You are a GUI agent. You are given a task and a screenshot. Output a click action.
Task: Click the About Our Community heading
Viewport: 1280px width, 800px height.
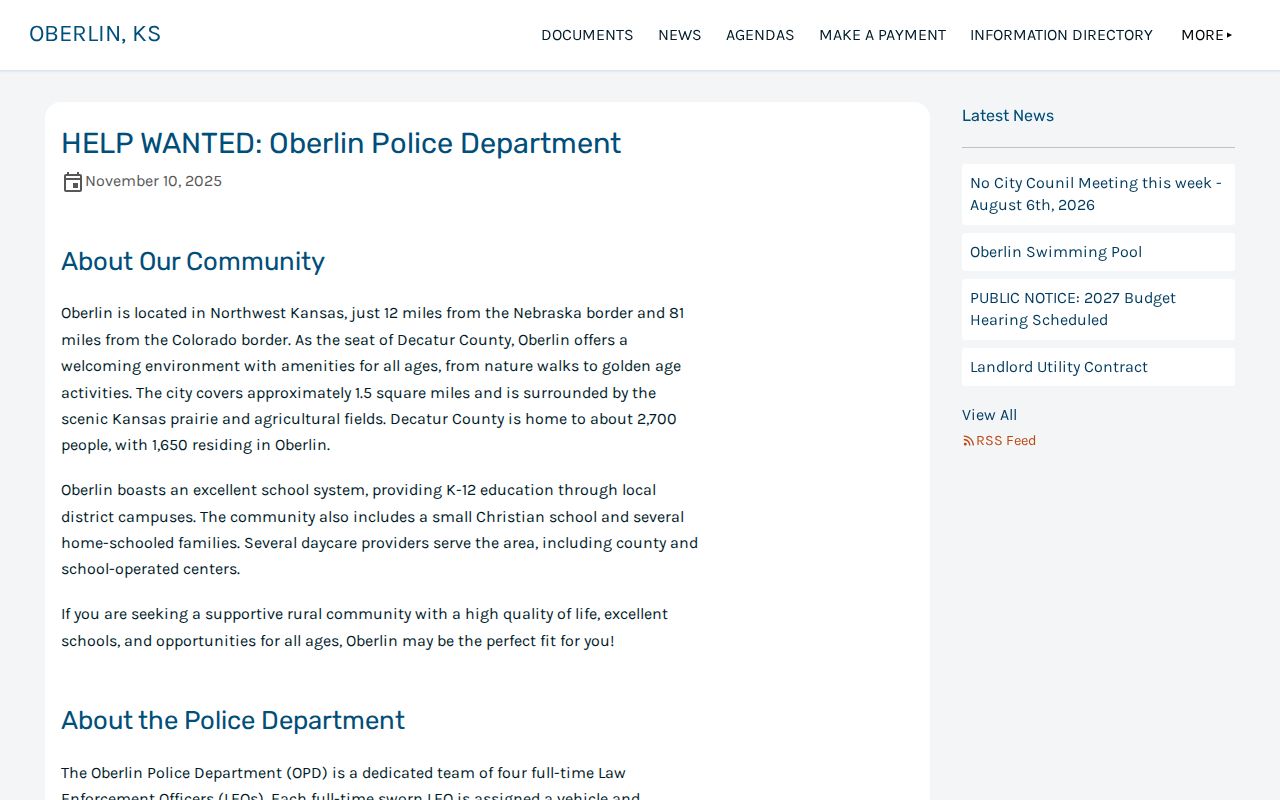[x=193, y=261]
